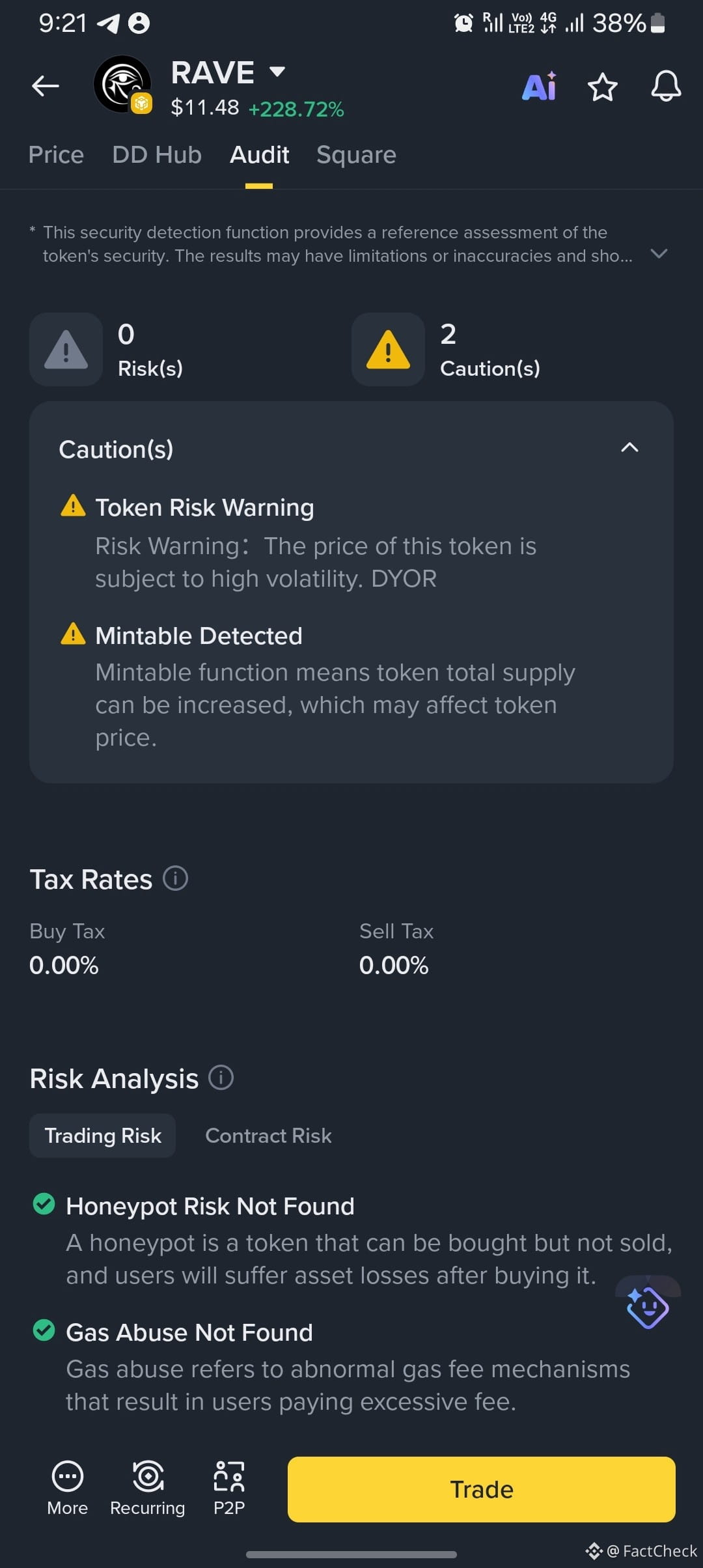Tap the back arrow icon
This screenshot has height=1568, width=703.
pos(46,85)
